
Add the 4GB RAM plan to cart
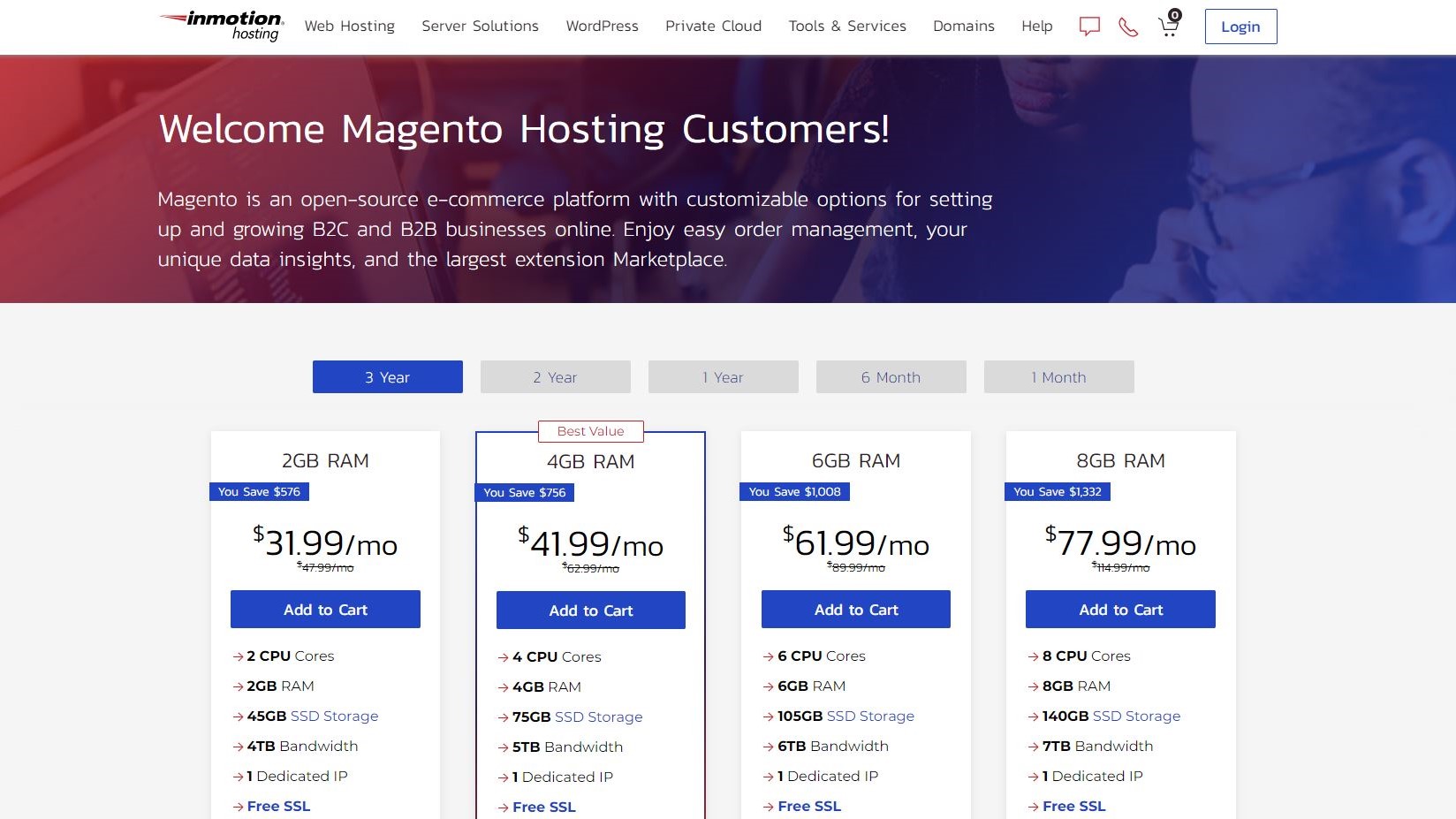point(590,610)
